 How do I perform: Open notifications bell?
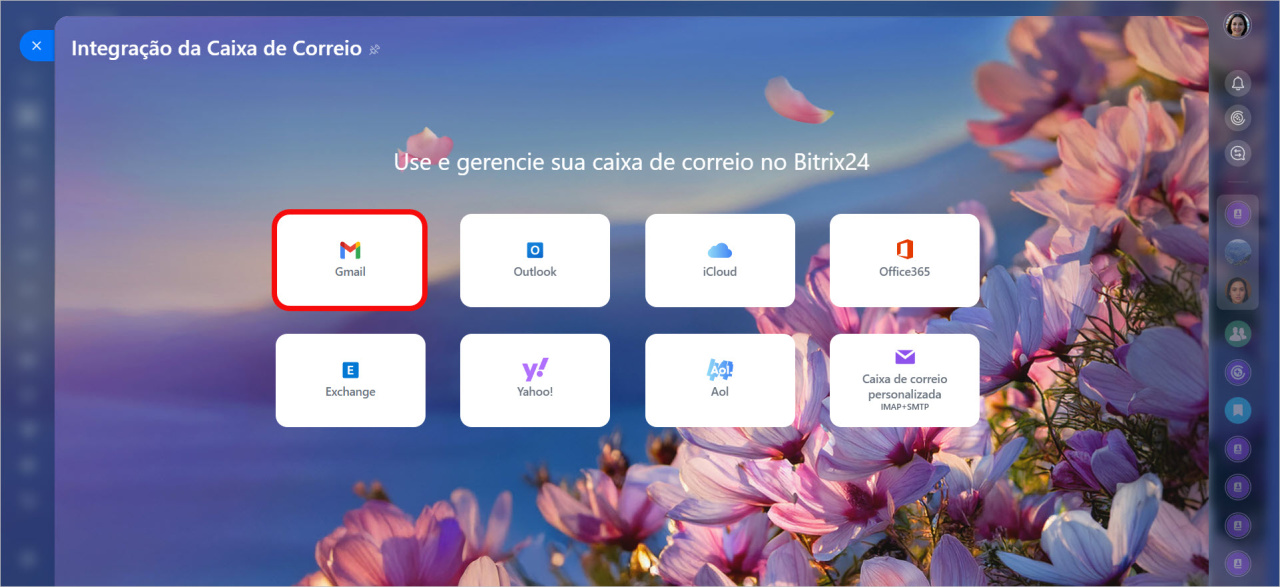1238,83
